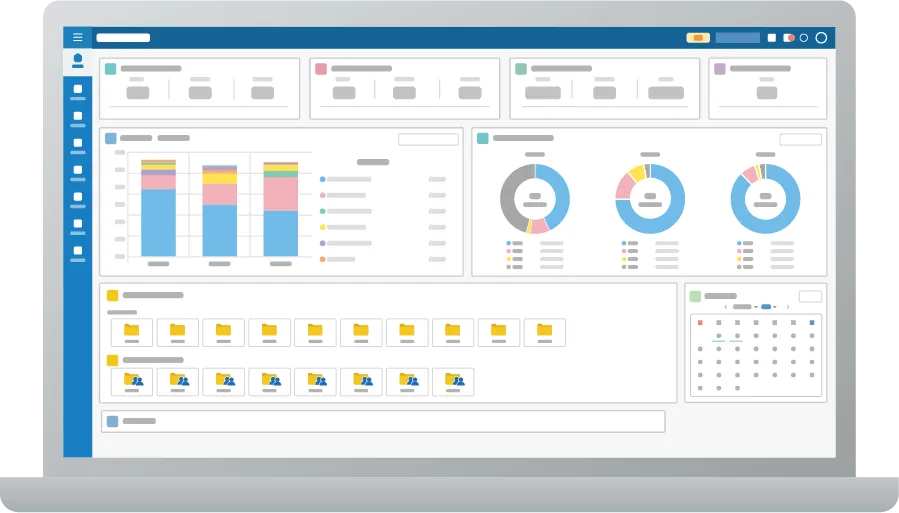Click the green square icon of the calendar panel

point(695,296)
